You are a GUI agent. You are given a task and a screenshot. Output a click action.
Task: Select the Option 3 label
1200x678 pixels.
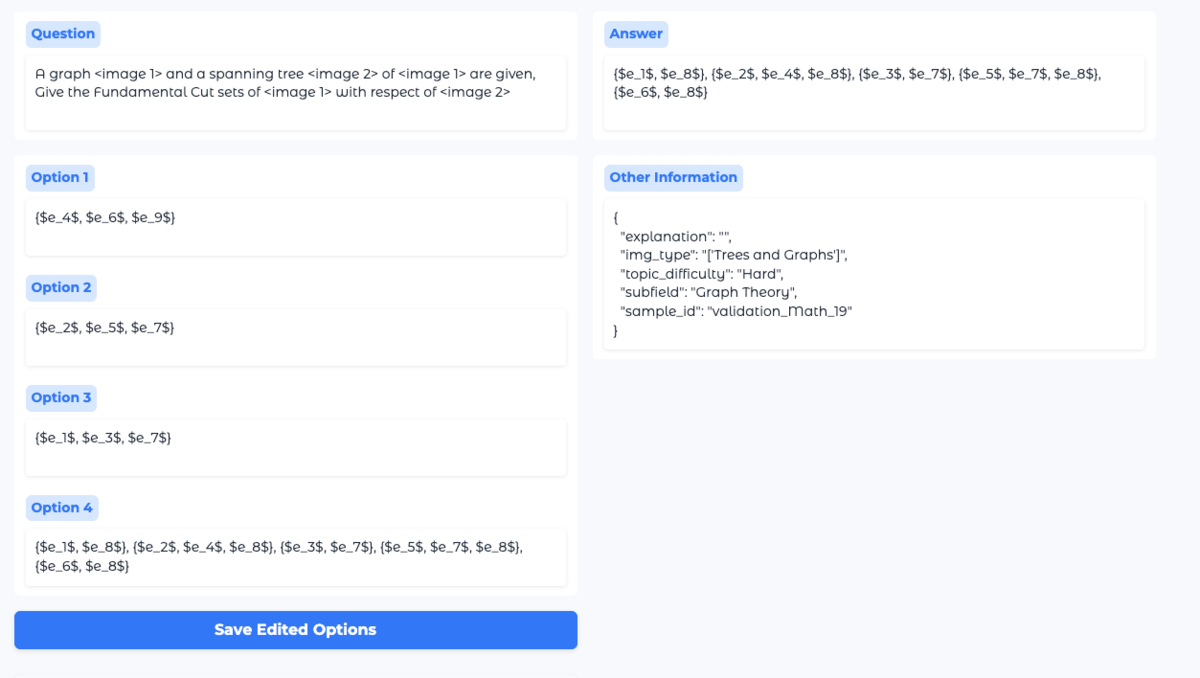tap(61, 398)
